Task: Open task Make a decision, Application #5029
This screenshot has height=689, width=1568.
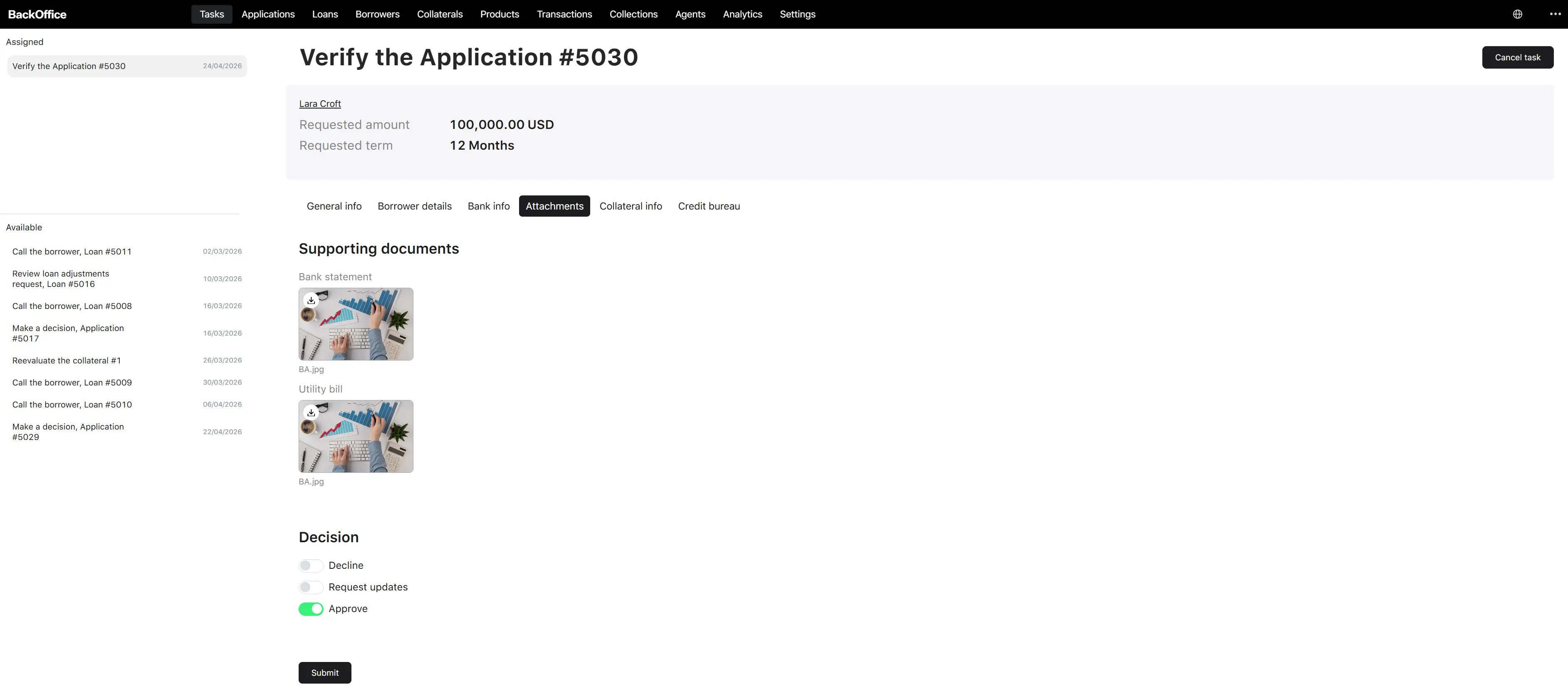Action: point(126,432)
